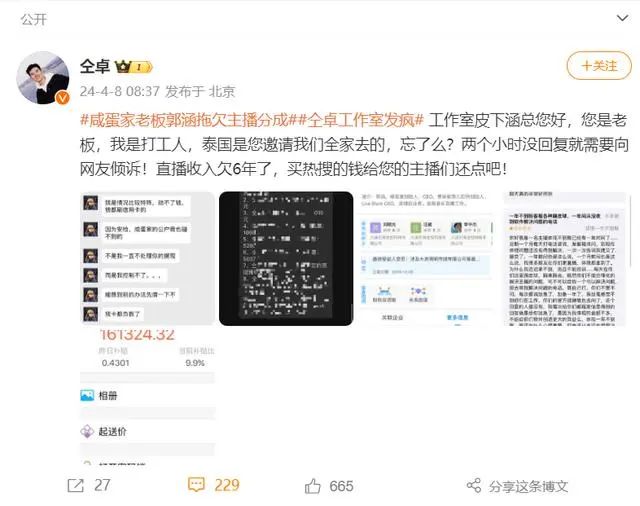Like the post with thumbs-up icon
This screenshot has height=506, width=640.
[313, 486]
